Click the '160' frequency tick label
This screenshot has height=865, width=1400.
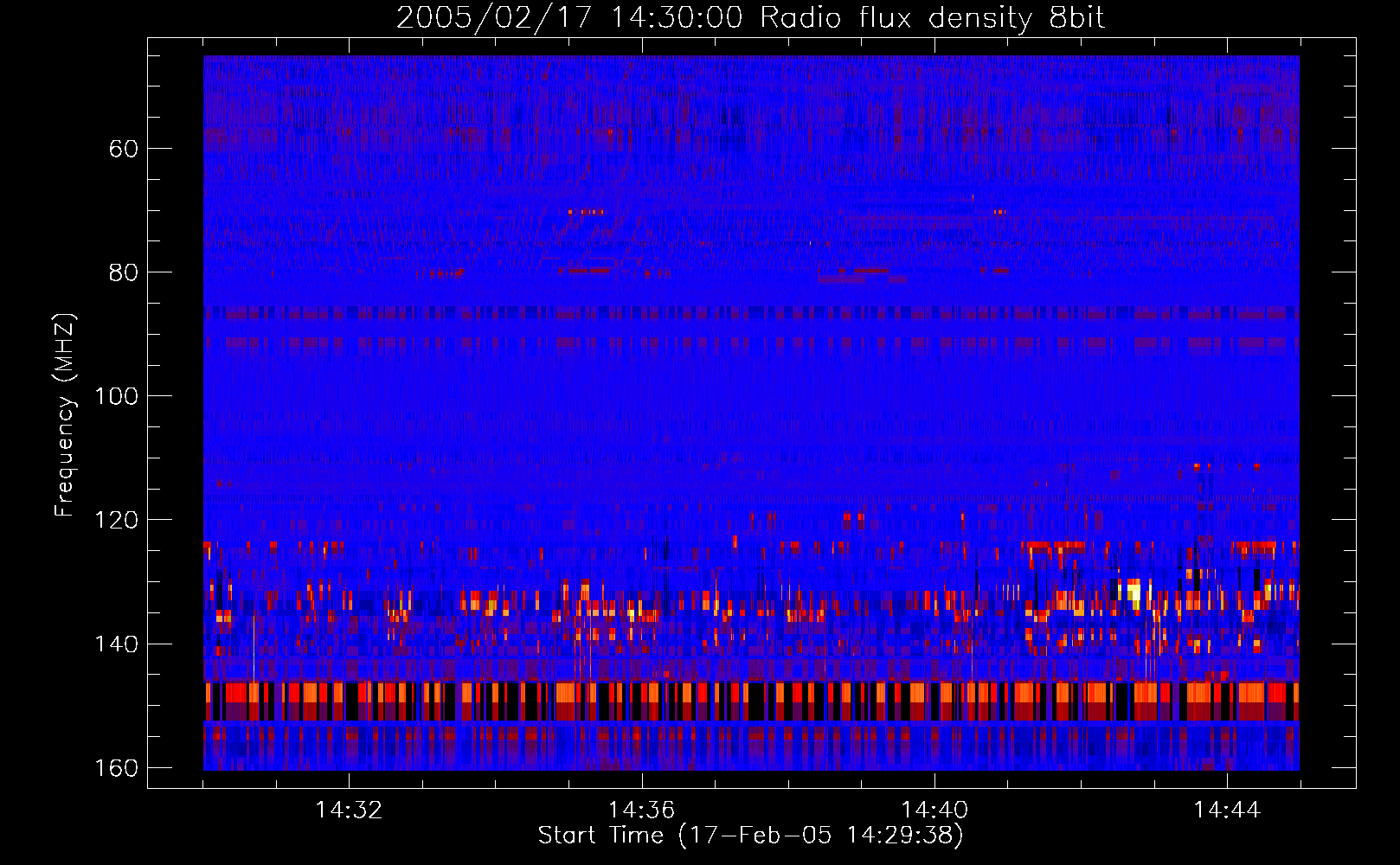(116, 768)
